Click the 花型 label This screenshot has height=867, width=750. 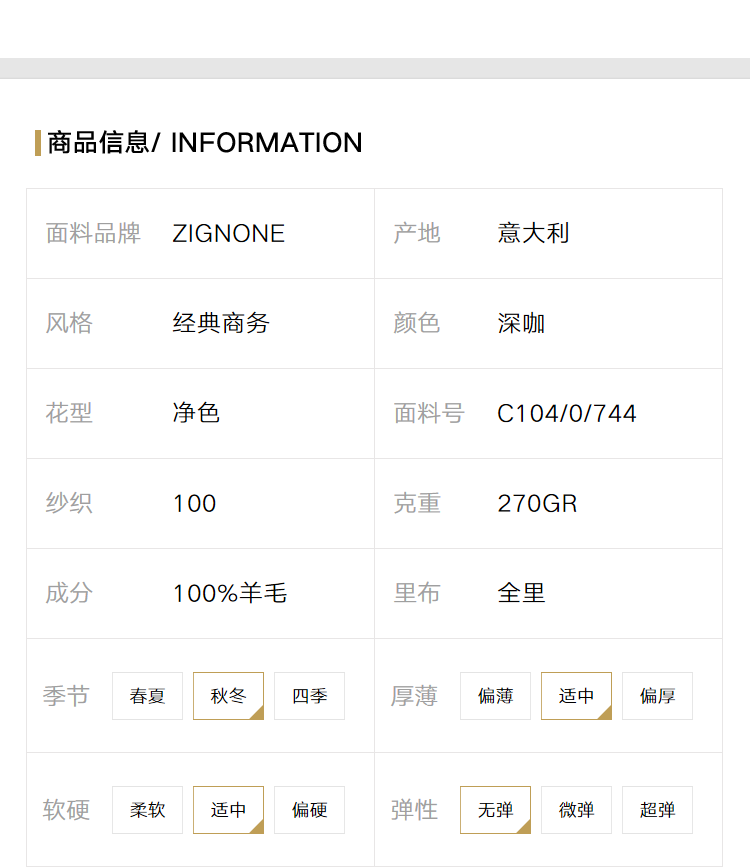pos(69,413)
